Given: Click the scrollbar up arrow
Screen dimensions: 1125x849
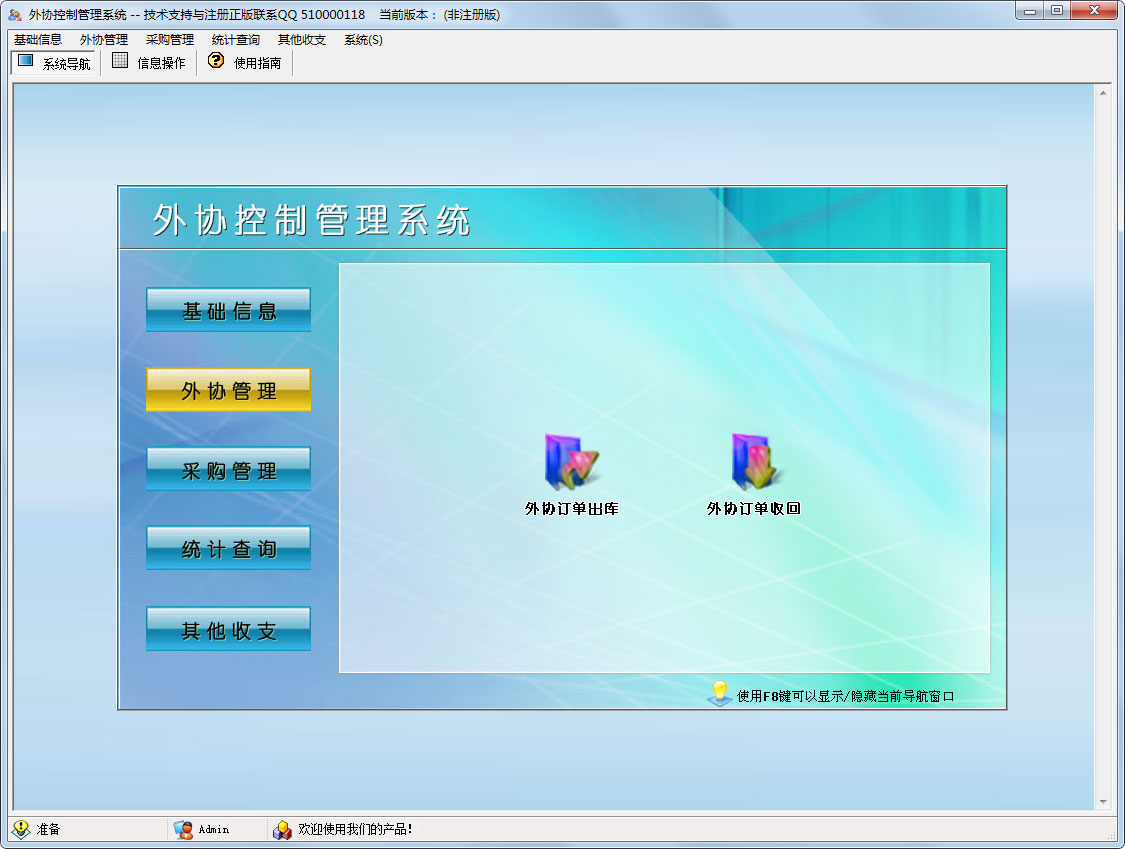Looking at the screenshot, I should tap(1103, 93).
